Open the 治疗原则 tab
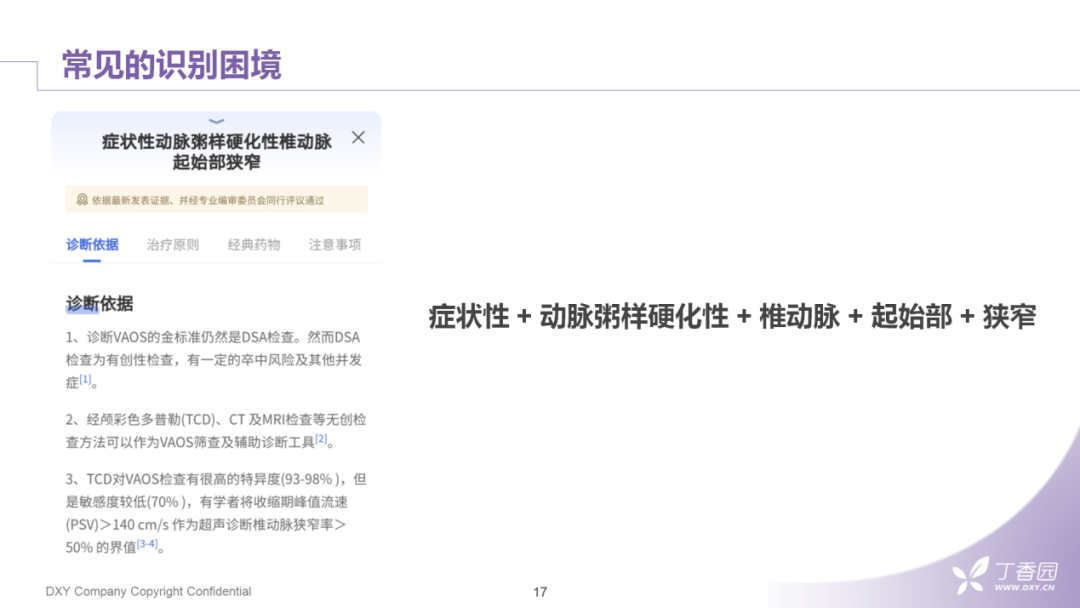This screenshot has width=1080, height=608. tap(173, 244)
